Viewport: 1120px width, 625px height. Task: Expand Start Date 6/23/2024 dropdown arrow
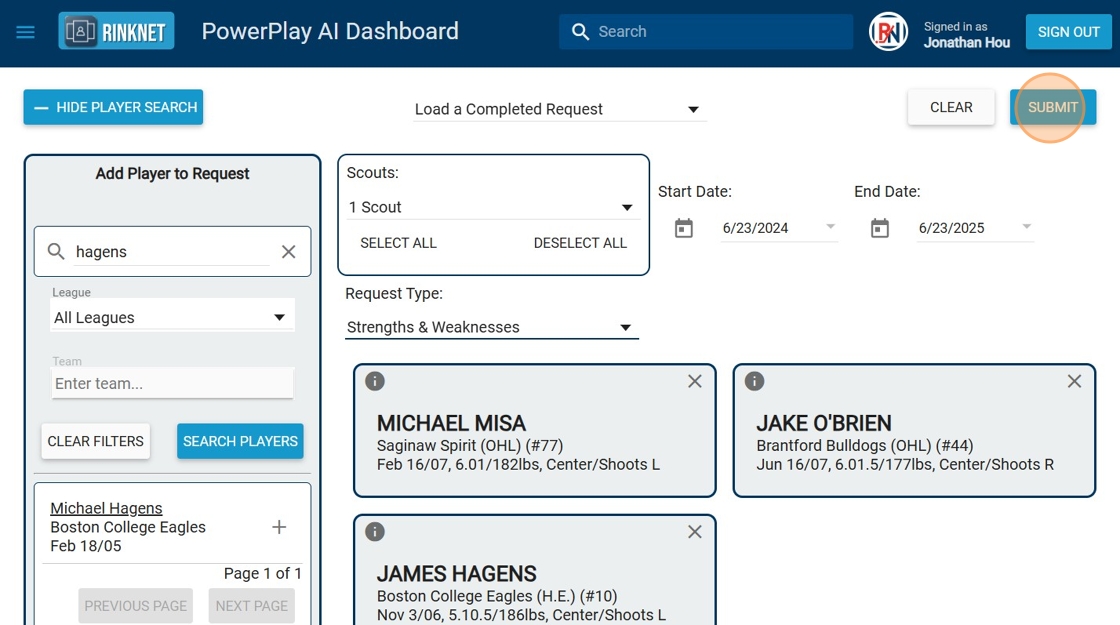tap(830, 226)
